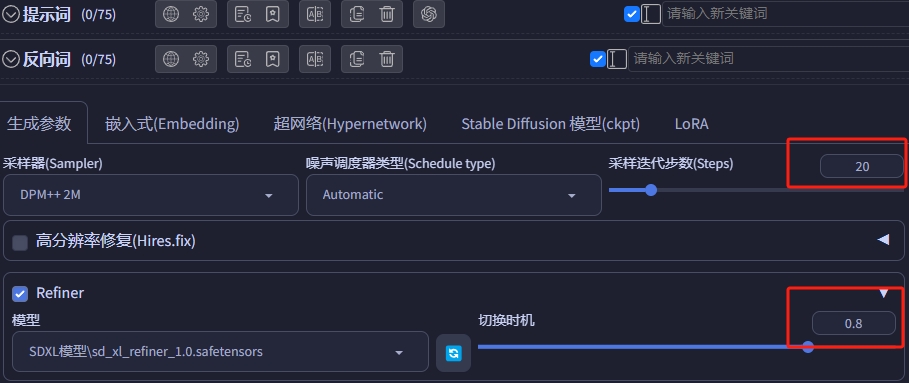This screenshot has height=383, width=909.
Task: Click the Steps value field showing 20
Action: [861, 166]
